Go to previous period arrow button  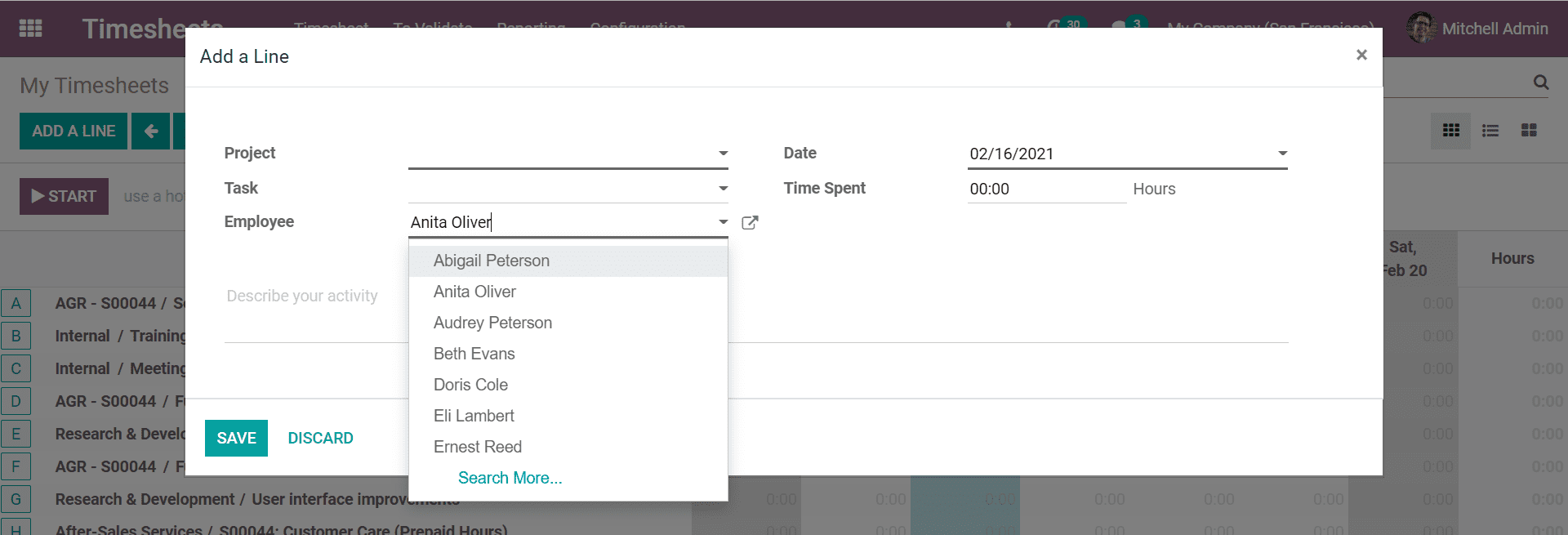click(151, 131)
